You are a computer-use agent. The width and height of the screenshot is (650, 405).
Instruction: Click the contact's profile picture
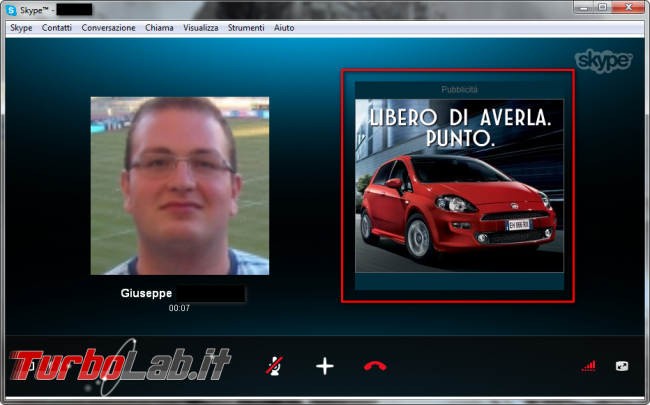180,186
